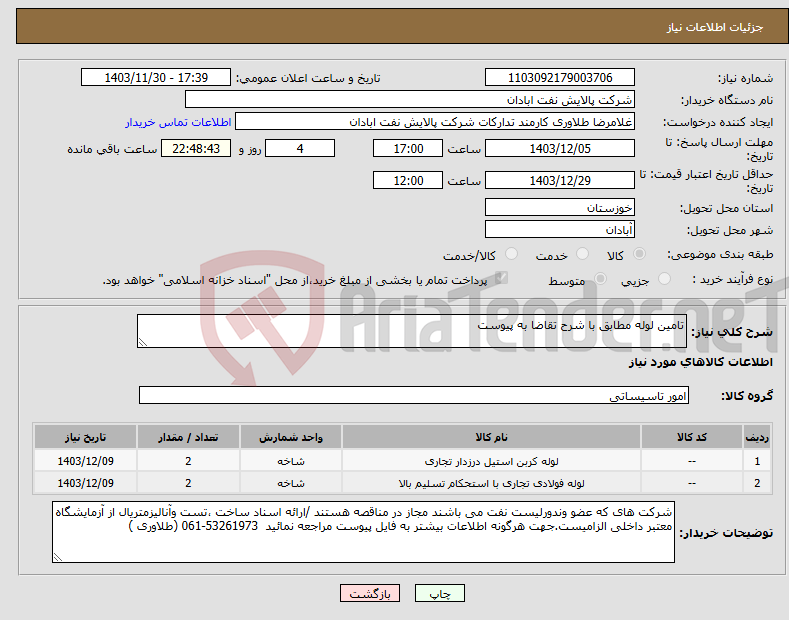Image resolution: width=789 pixels, height=620 pixels.
Task: Toggle the اسناد خزانه اسلامی payment checkbox
Action: 501,278
